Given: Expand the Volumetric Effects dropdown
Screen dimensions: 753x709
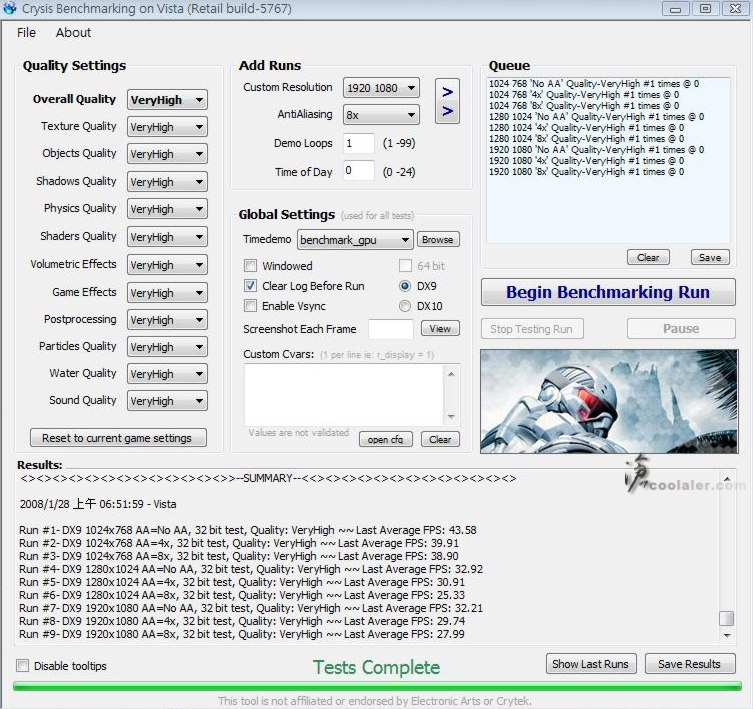Looking at the screenshot, I should (x=167, y=265).
